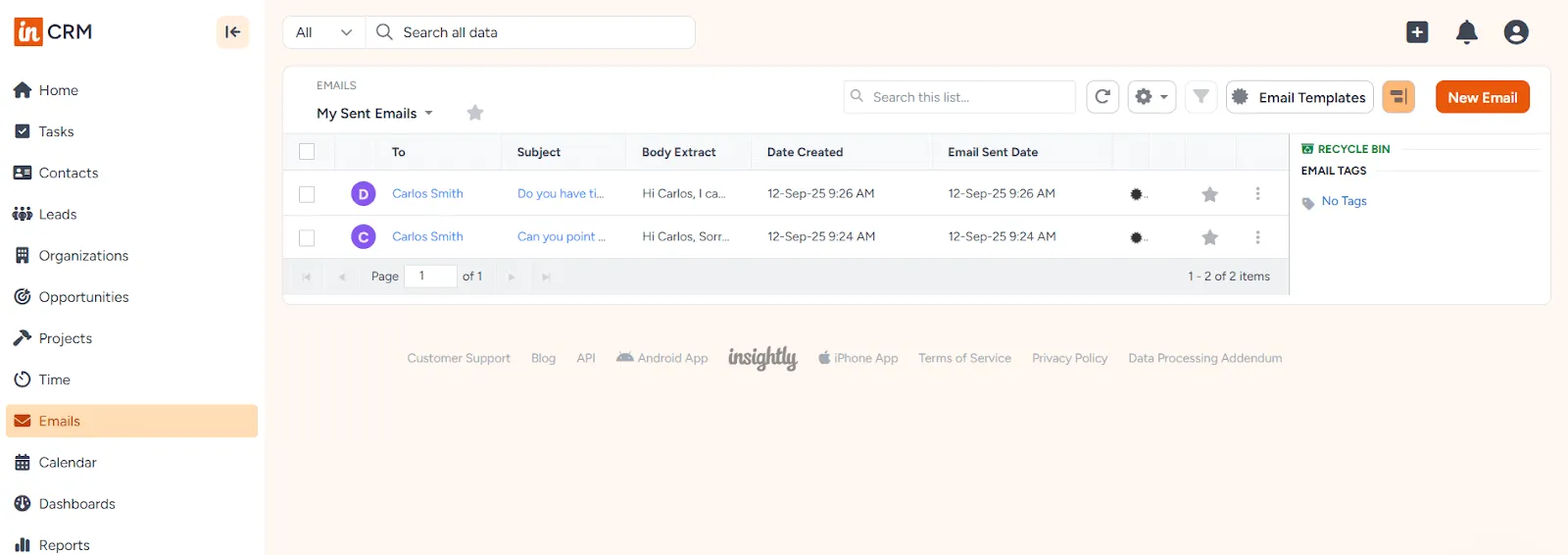Toggle the orange side panel icon
Image resolution: width=1568 pixels, height=555 pixels.
(1398, 97)
